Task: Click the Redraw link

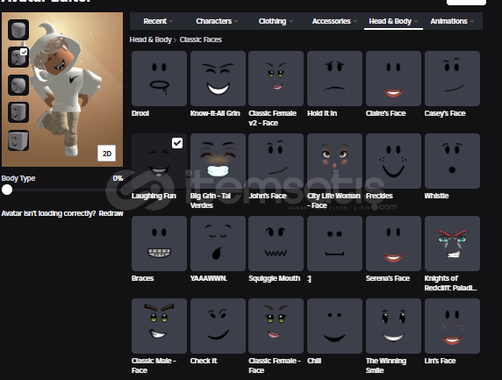Action: click(x=111, y=213)
